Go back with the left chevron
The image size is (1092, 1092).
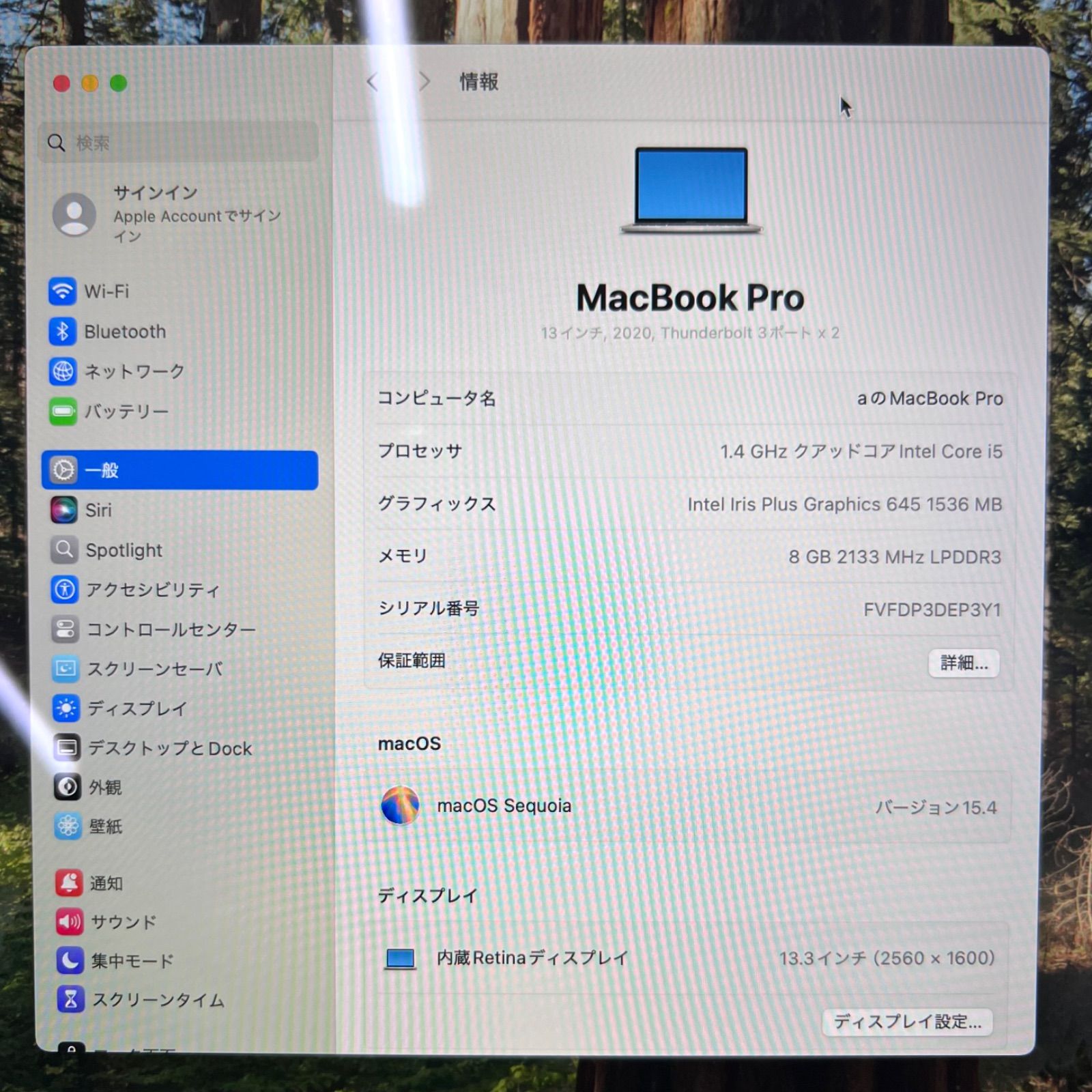pos(372,83)
